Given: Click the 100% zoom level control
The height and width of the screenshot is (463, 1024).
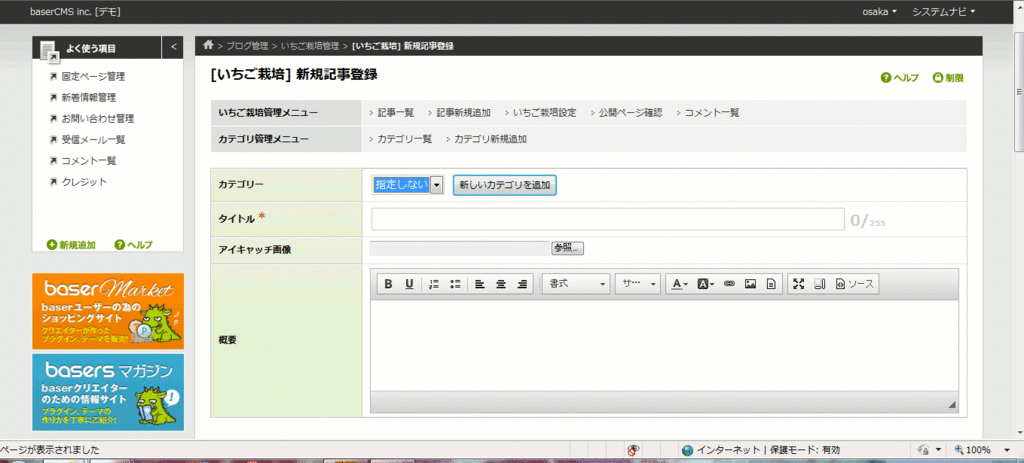Looking at the screenshot, I should pos(972,450).
